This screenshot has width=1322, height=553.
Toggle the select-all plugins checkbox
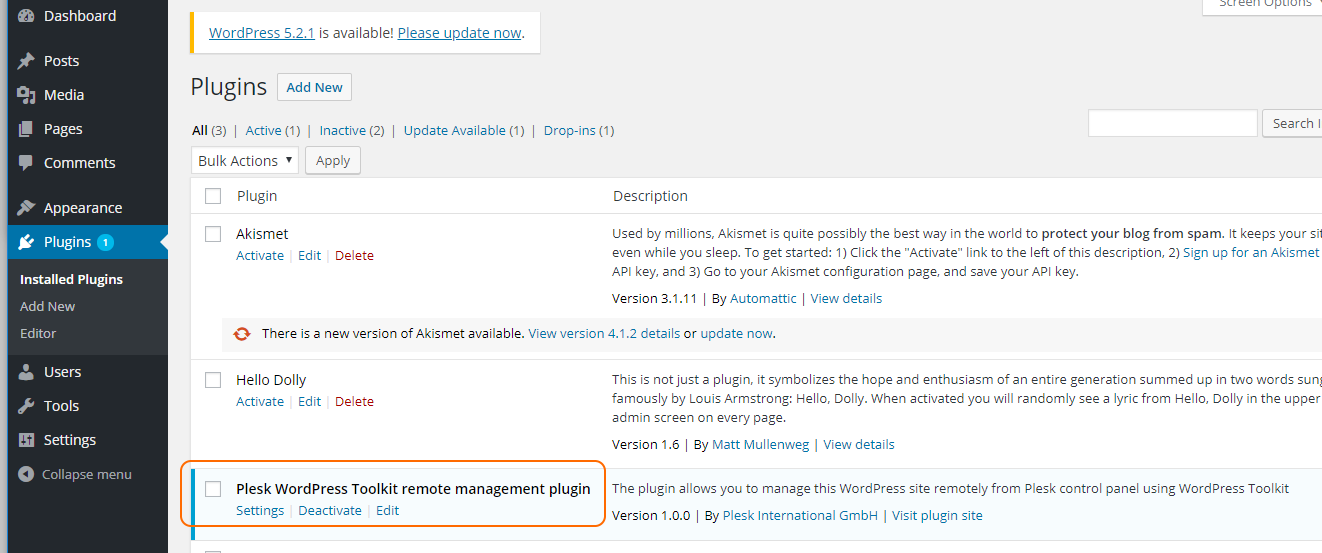click(x=213, y=196)
